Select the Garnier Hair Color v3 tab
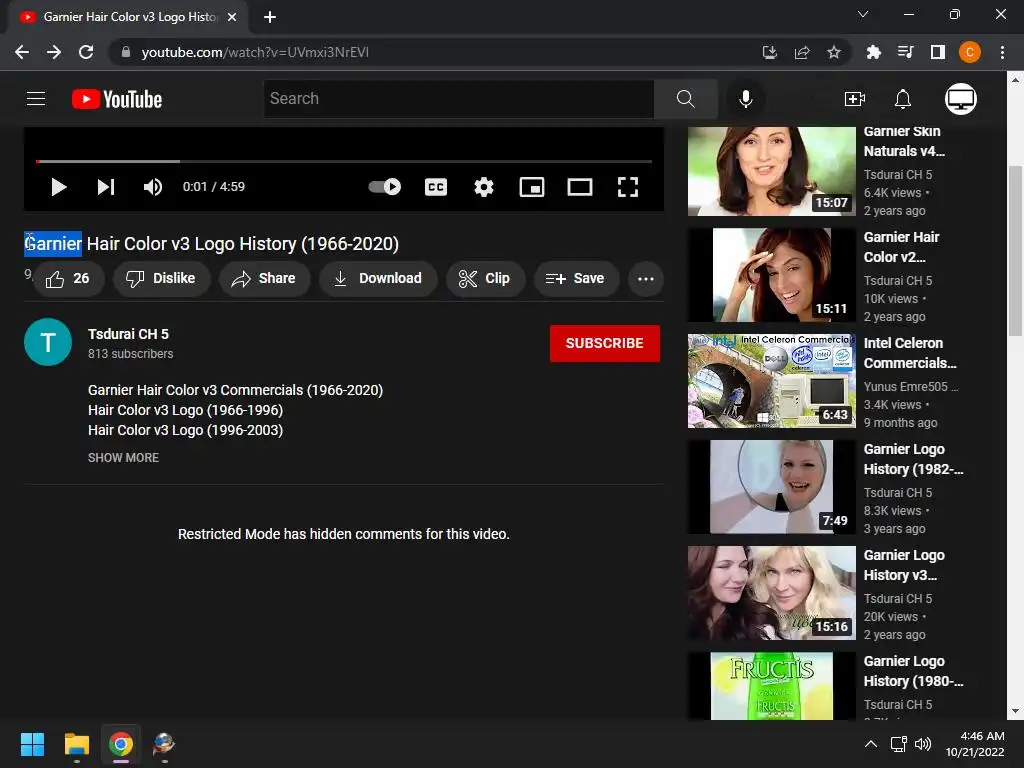This screenshot has width=1024, height=768. point(128,17)
